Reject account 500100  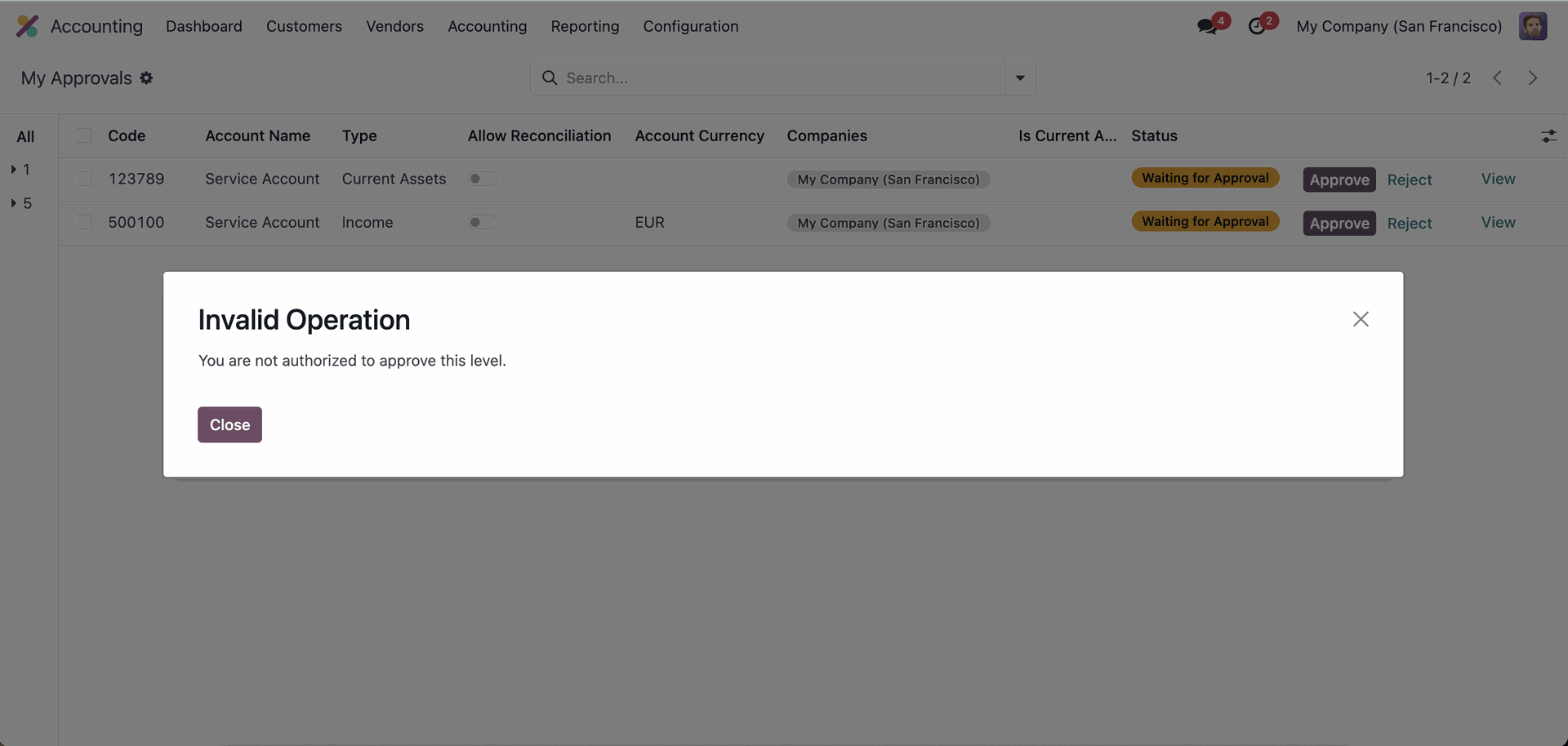1410,223
